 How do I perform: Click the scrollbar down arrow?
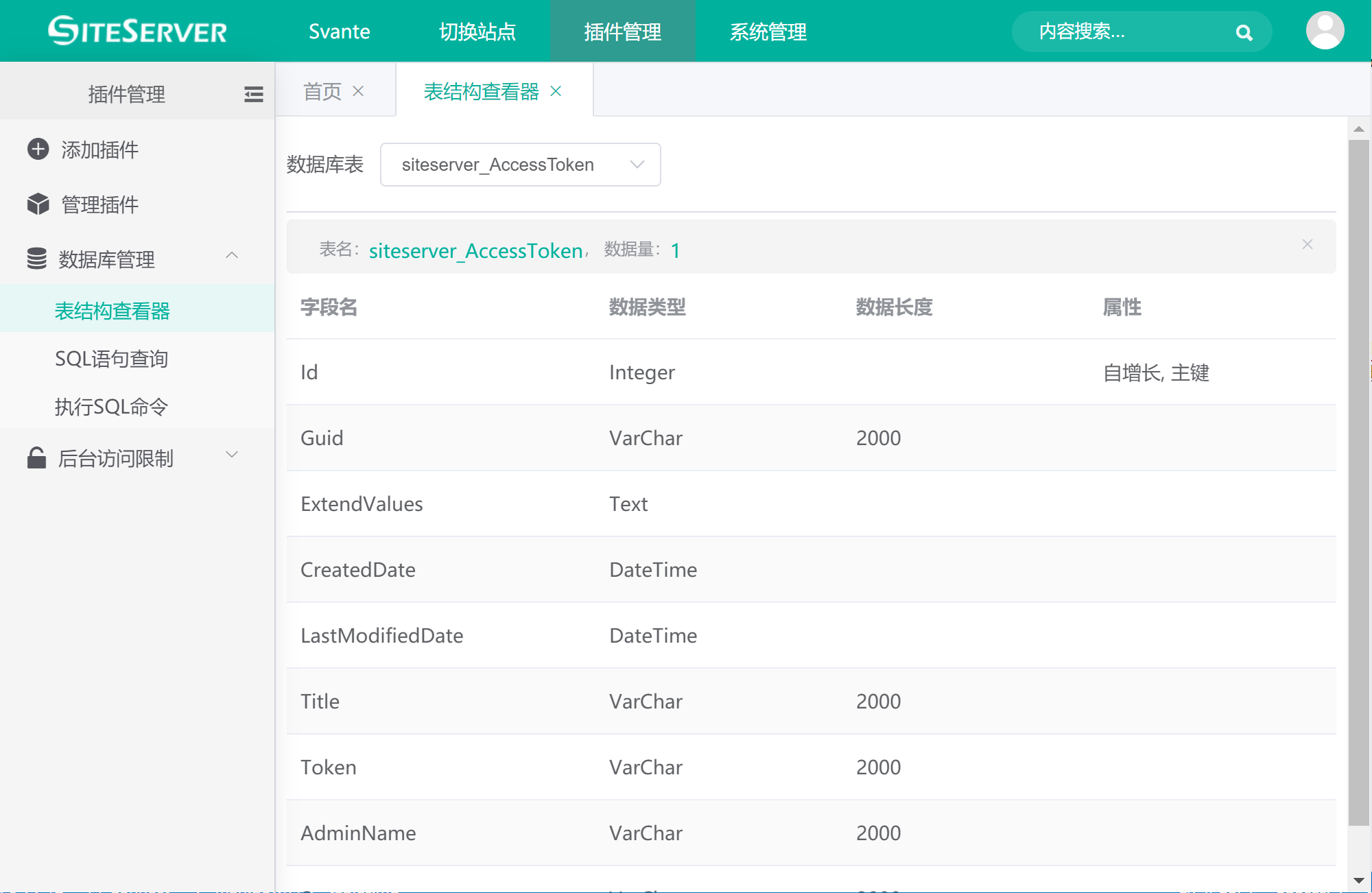click(1358, 881)
